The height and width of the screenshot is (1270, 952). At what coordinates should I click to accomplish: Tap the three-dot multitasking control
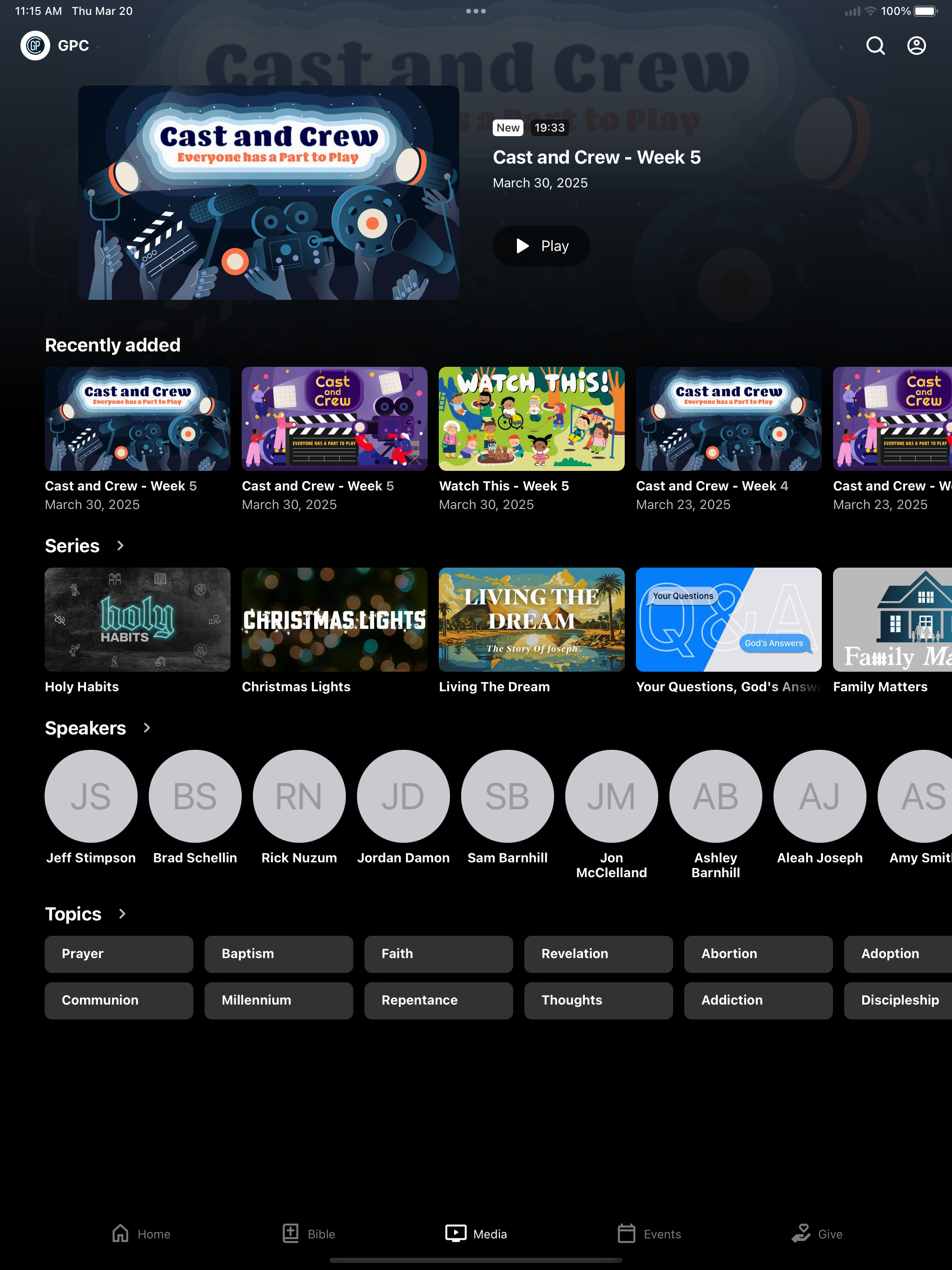tap(476, 11)
